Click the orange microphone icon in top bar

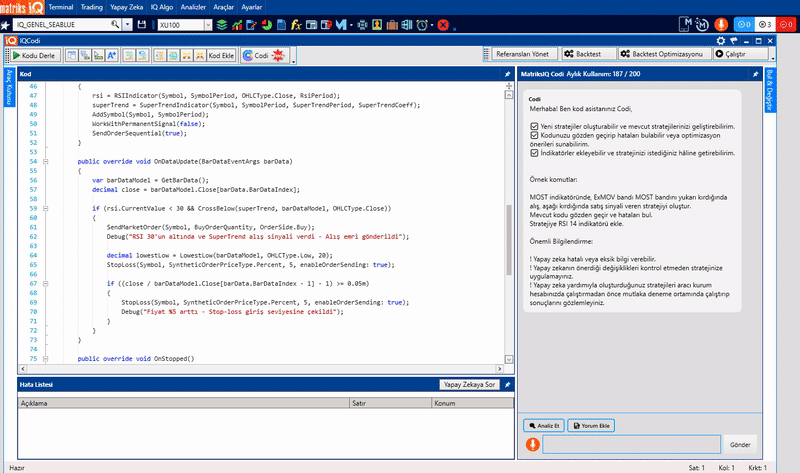721,24
